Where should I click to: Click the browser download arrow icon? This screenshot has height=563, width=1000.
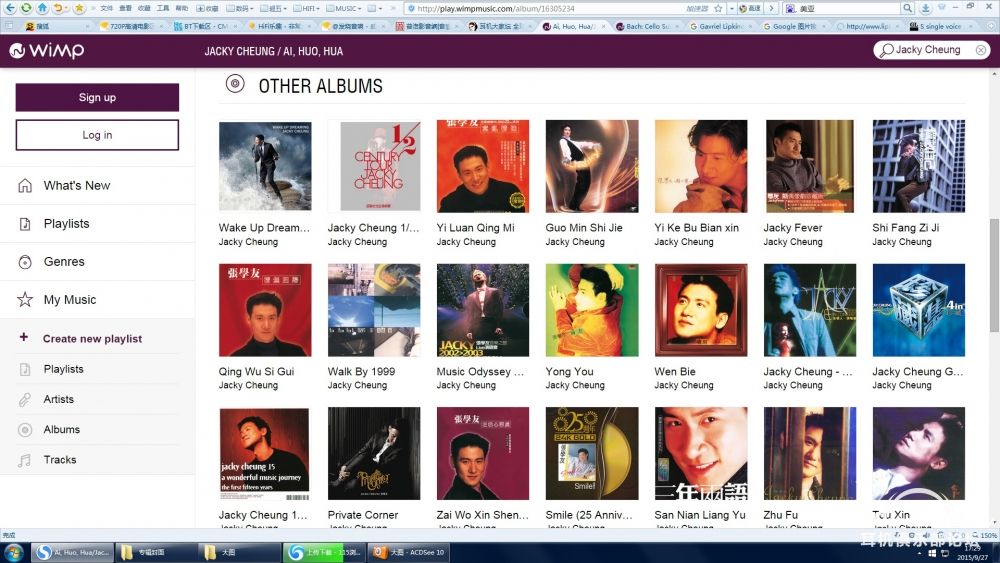[x=925, y=8]
